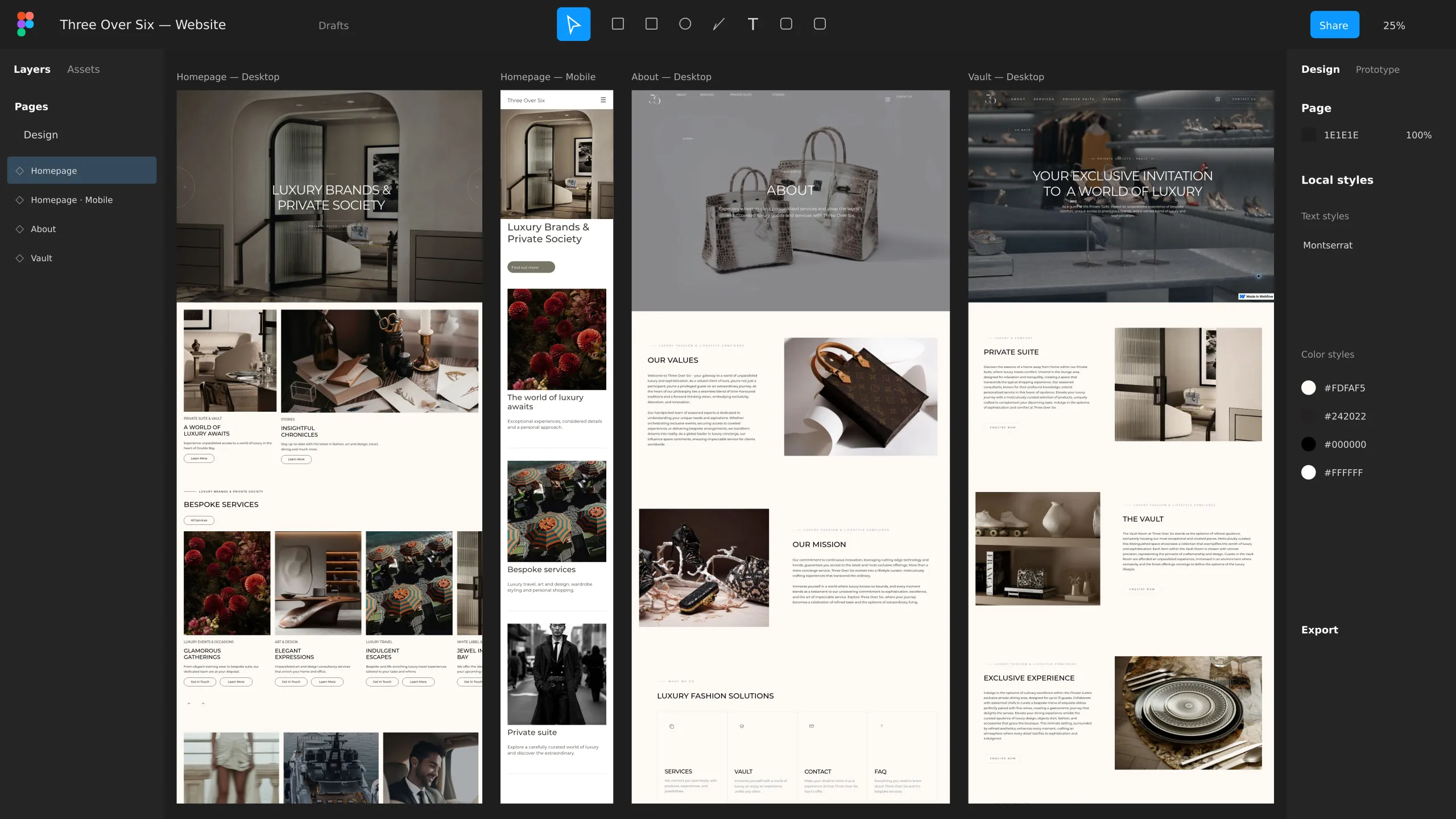The height and width of the screenshot is (819, 1456).
Task: Select the About layer row
Action: pos(82,229)
